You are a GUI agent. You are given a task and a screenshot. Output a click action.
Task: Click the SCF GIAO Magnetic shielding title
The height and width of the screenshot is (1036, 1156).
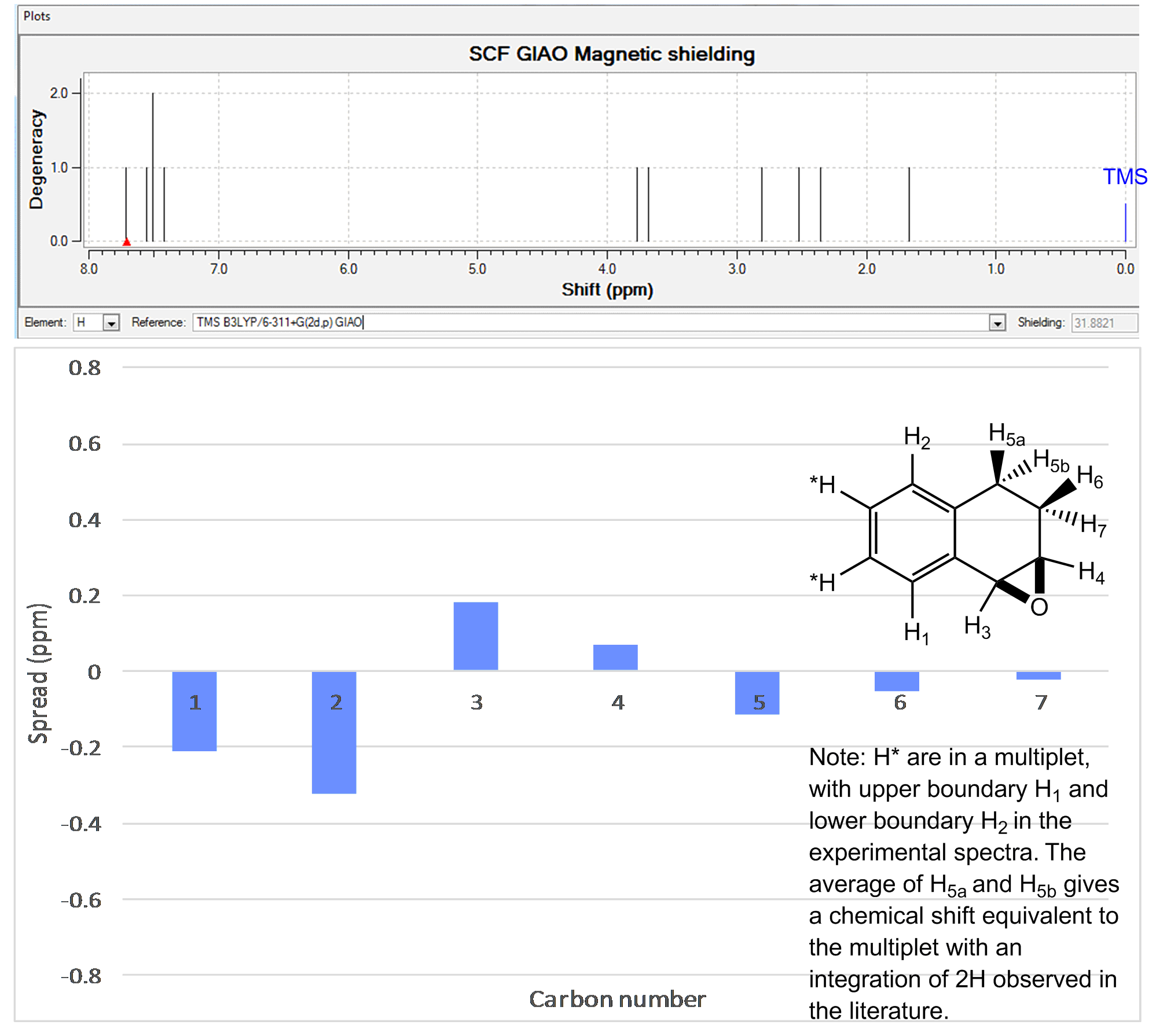coord(611,54)
